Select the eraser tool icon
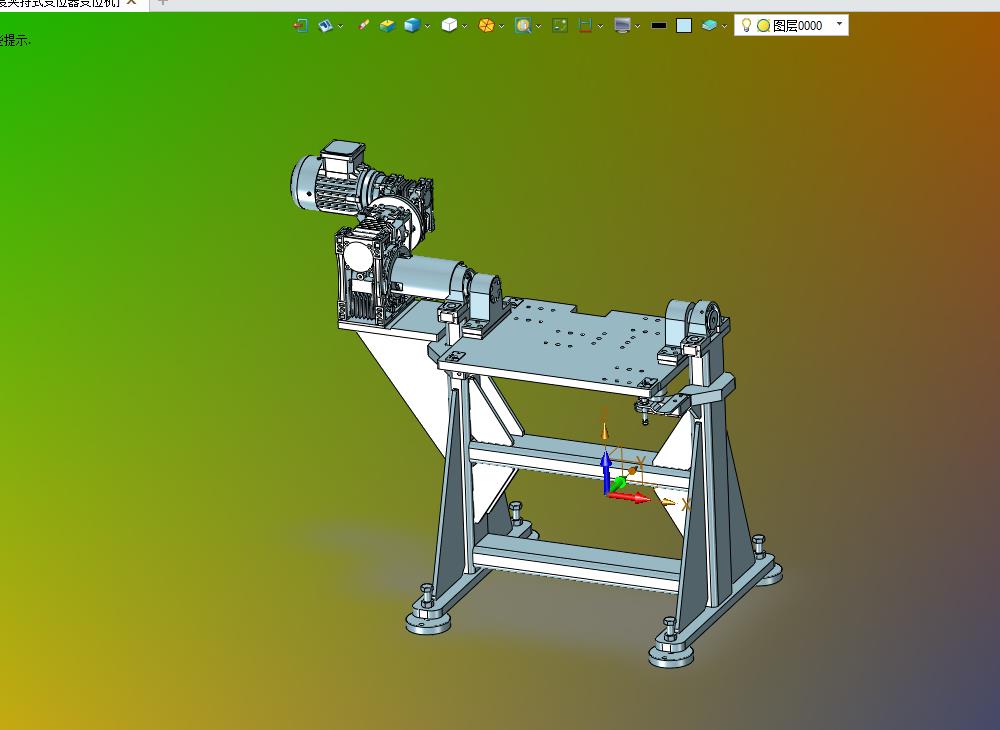Viewport: 1000px width, 730px height. [x=364, y=26]
